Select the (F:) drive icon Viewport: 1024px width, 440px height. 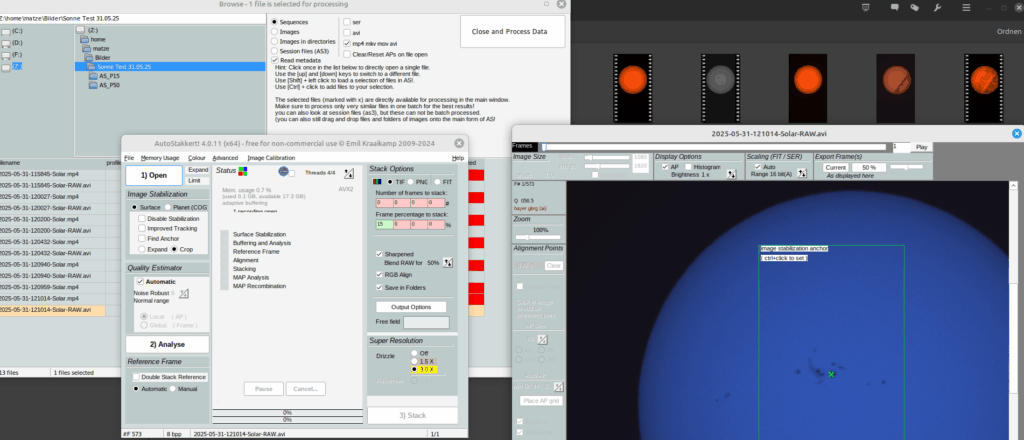pyautogui.click(x=6, y=55)
